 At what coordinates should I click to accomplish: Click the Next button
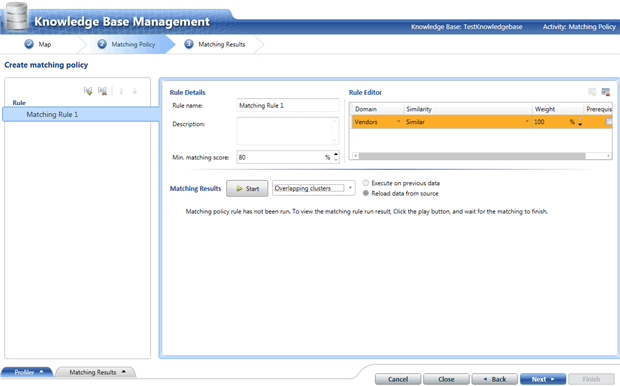(x=543, y=379)
